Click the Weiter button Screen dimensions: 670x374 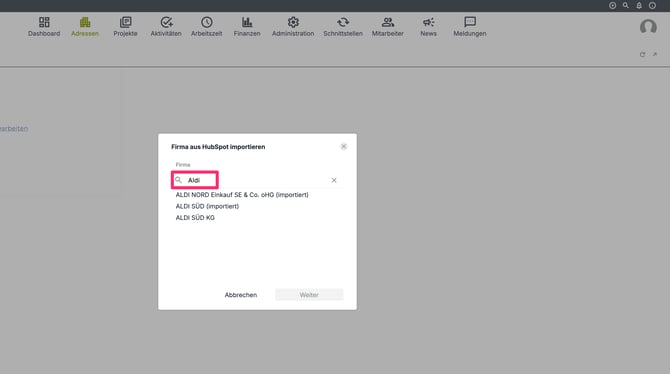pos(309,295)
